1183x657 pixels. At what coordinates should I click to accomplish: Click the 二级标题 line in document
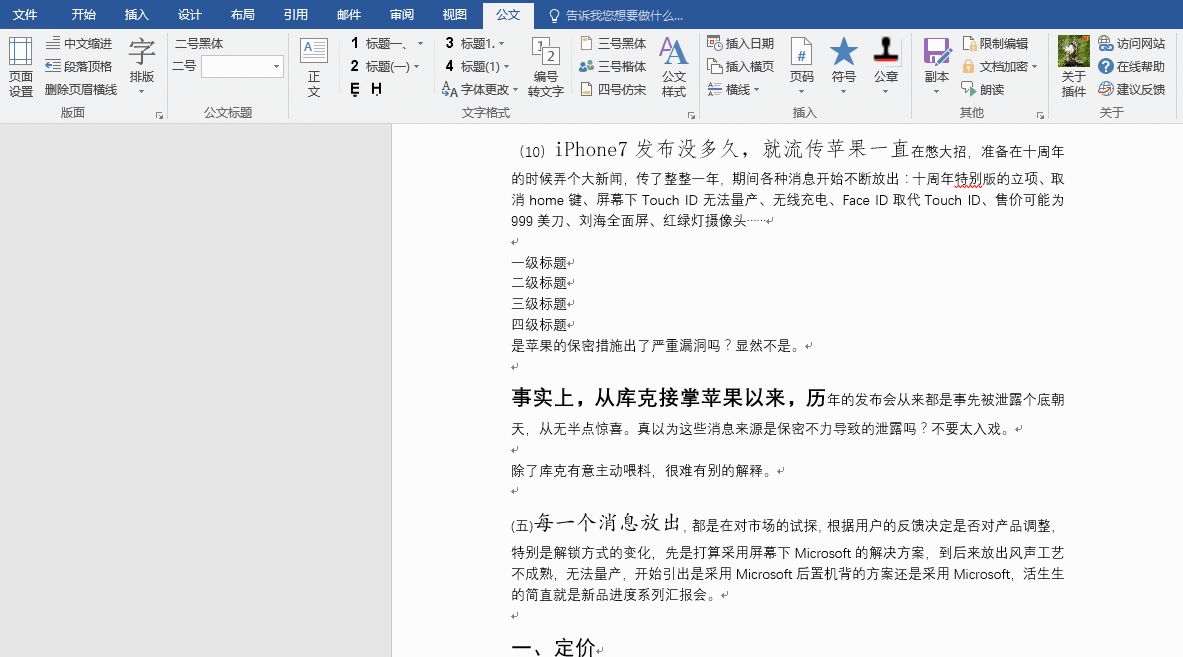[x=539, y=283]
